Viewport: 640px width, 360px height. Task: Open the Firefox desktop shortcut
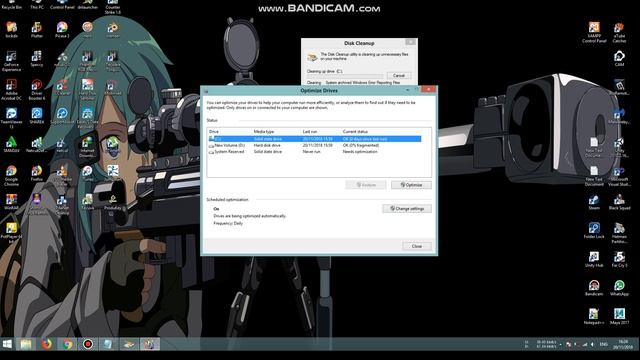click(x=37, y=173)
